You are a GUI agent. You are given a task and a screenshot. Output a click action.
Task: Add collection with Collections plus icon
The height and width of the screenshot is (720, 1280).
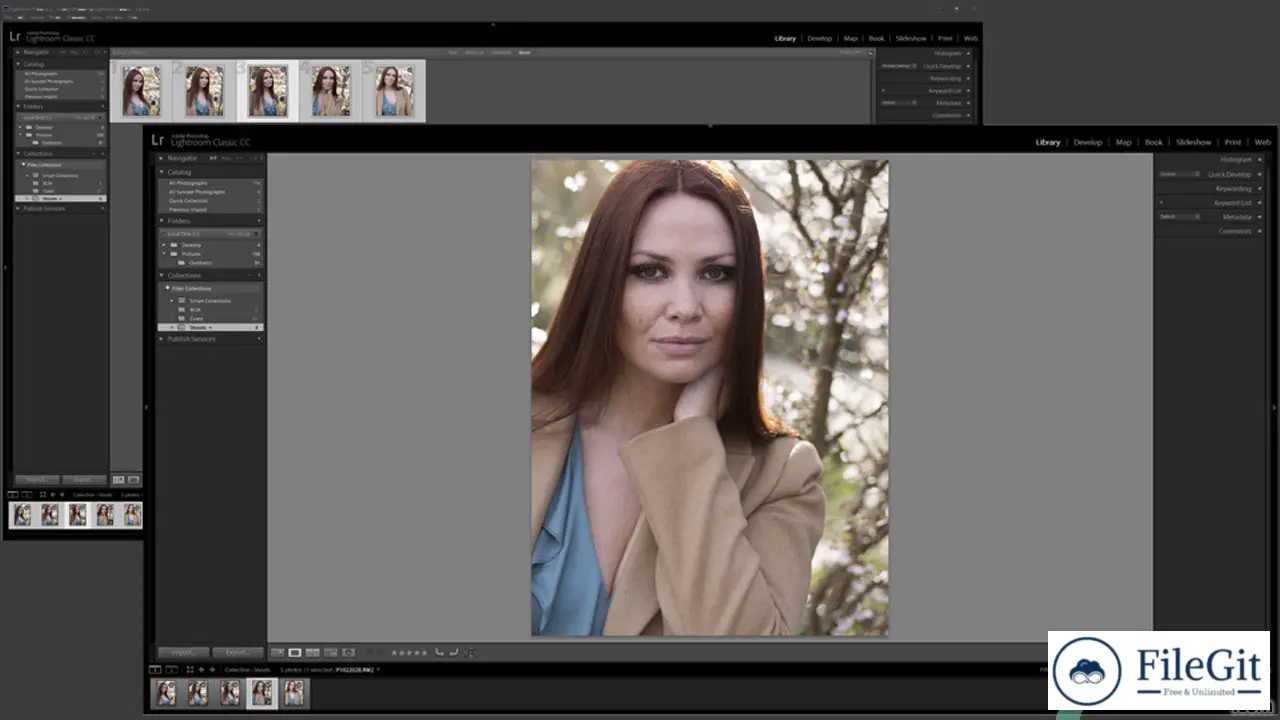tap(258, 275)
